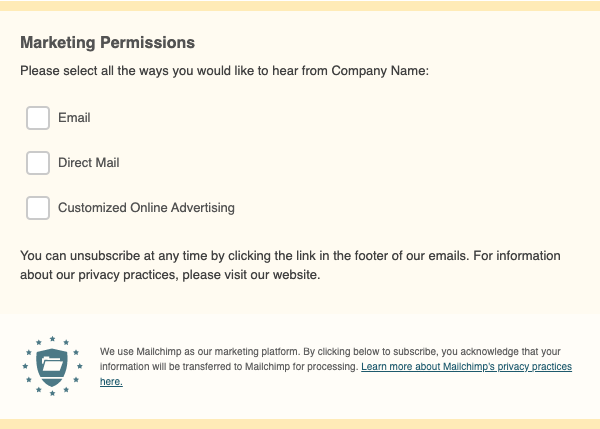Select the "Customized Online Advertising" label

pos(146,208)
